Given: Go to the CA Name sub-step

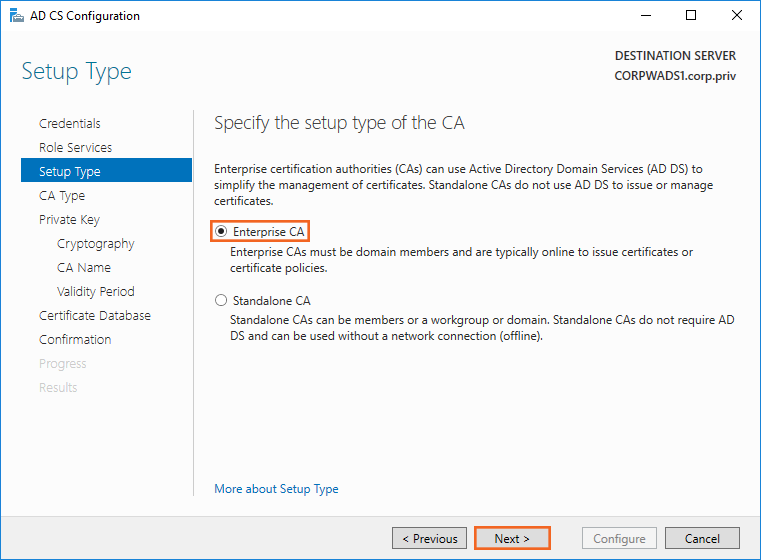Looking at the screenshot, I should pos(84,268).
